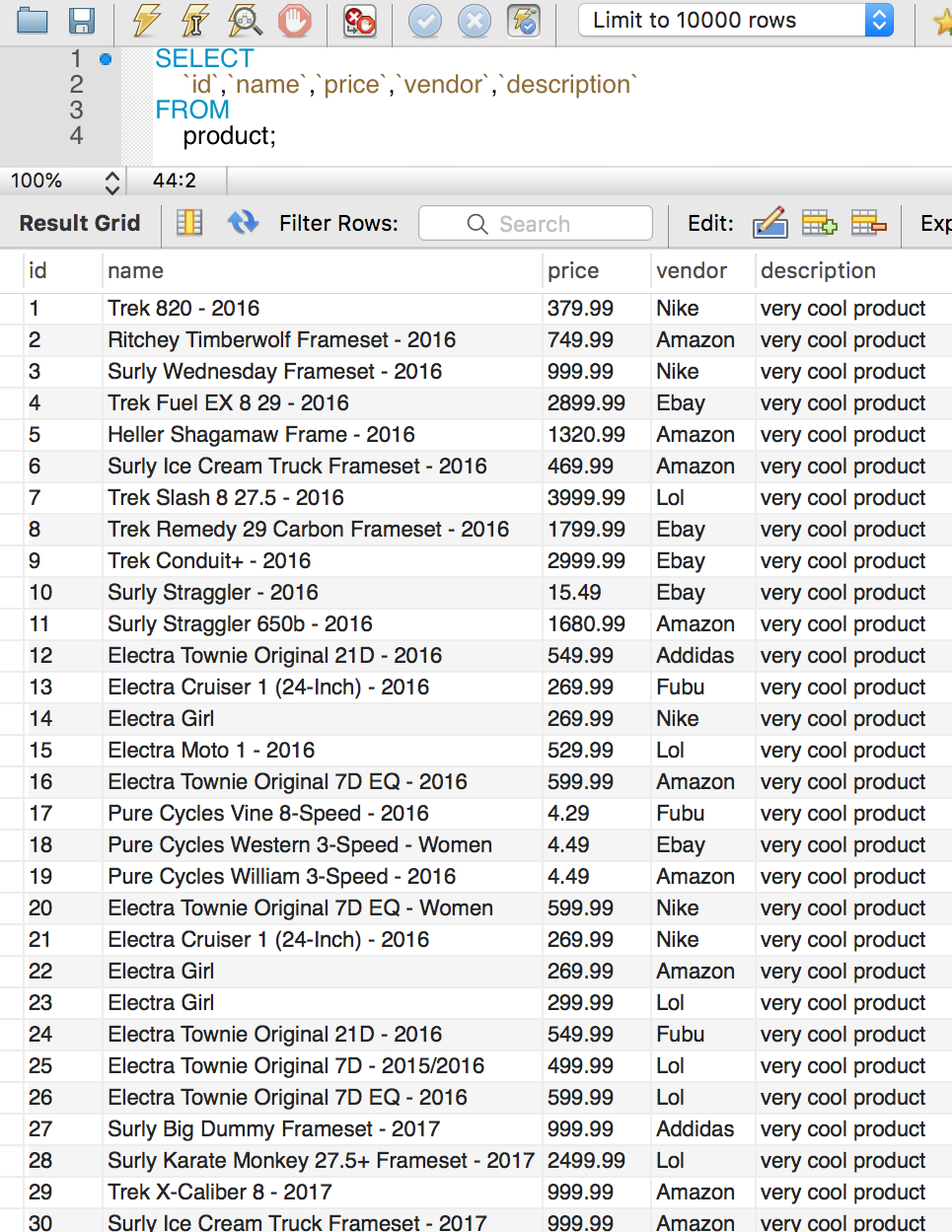952x1232 pixels.
Task: Sort by the price column header
Action: (596, 270)
